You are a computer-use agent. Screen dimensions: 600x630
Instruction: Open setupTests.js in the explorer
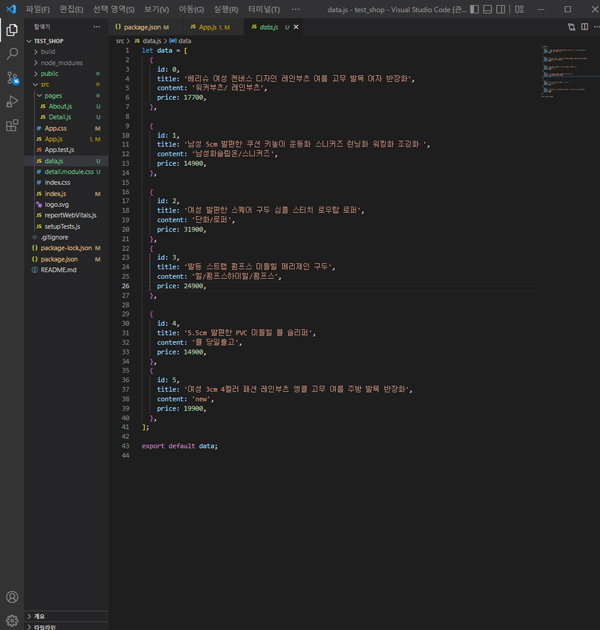coord(66,226)
